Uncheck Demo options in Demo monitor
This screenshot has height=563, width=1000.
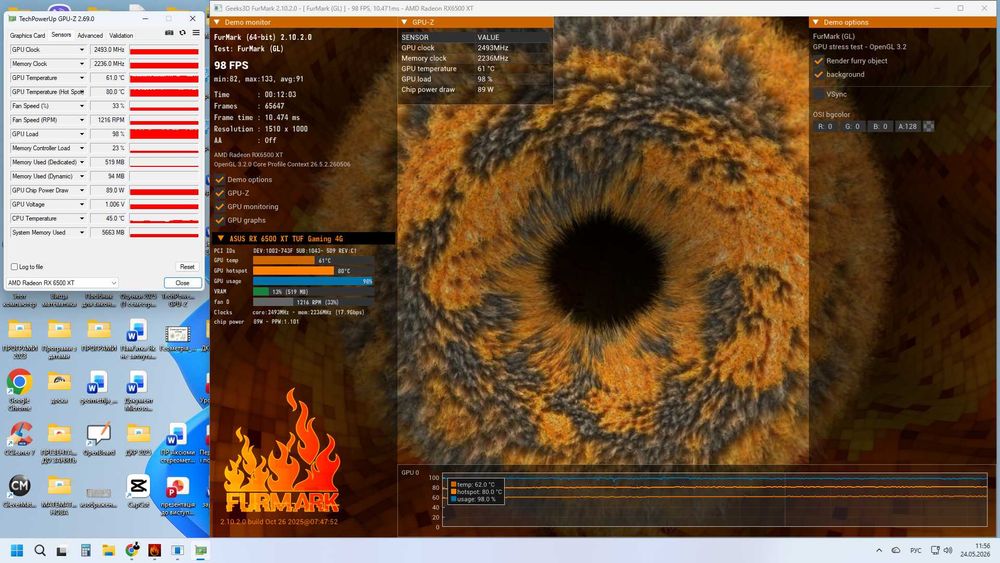pyautogui.click(x=220, y=179)
